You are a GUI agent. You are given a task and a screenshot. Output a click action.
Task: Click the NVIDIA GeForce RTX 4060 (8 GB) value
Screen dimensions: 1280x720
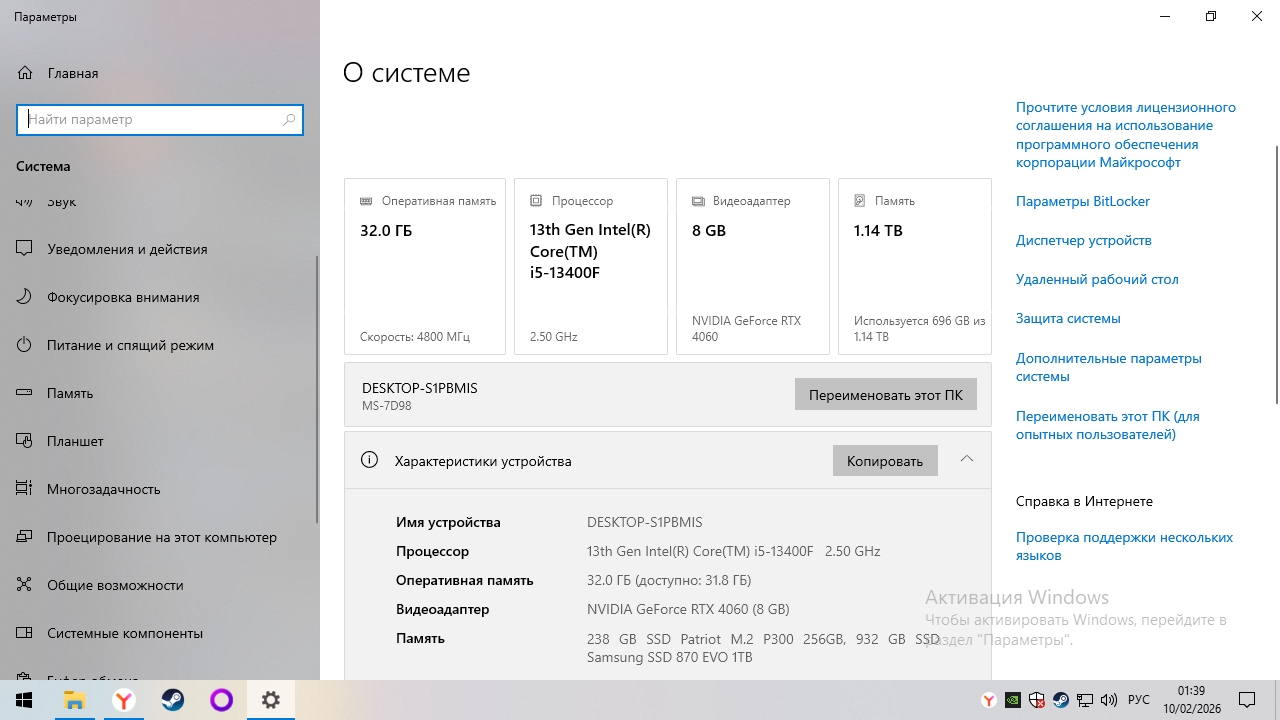[688, 609]
